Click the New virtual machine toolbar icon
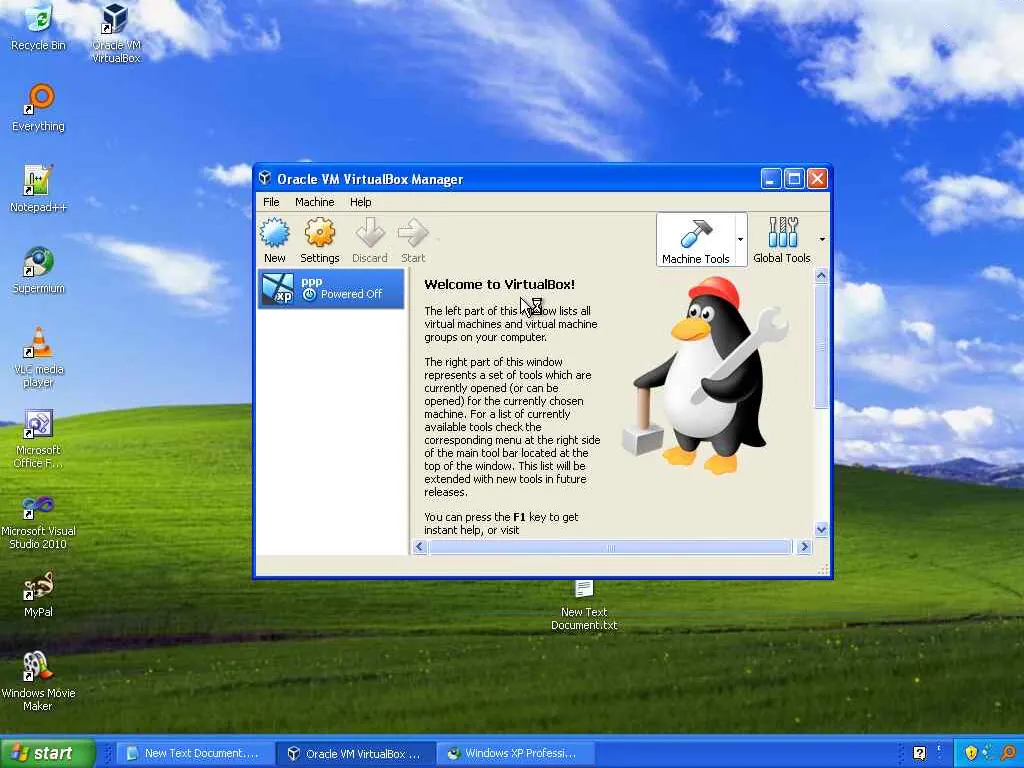Viewport: 1024px width, 768px height. click(274, 240)
